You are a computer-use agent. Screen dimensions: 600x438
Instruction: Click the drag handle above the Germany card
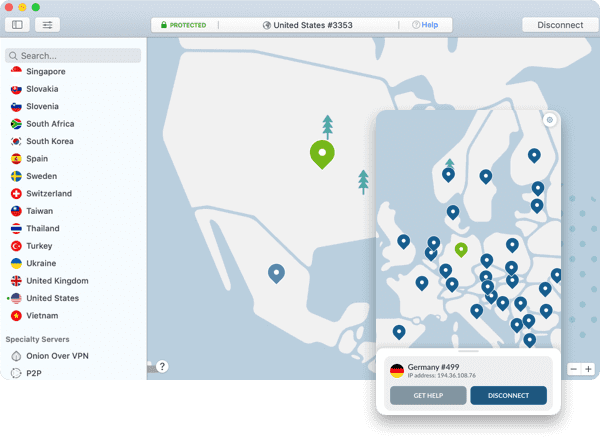click(x=468, y=351)
